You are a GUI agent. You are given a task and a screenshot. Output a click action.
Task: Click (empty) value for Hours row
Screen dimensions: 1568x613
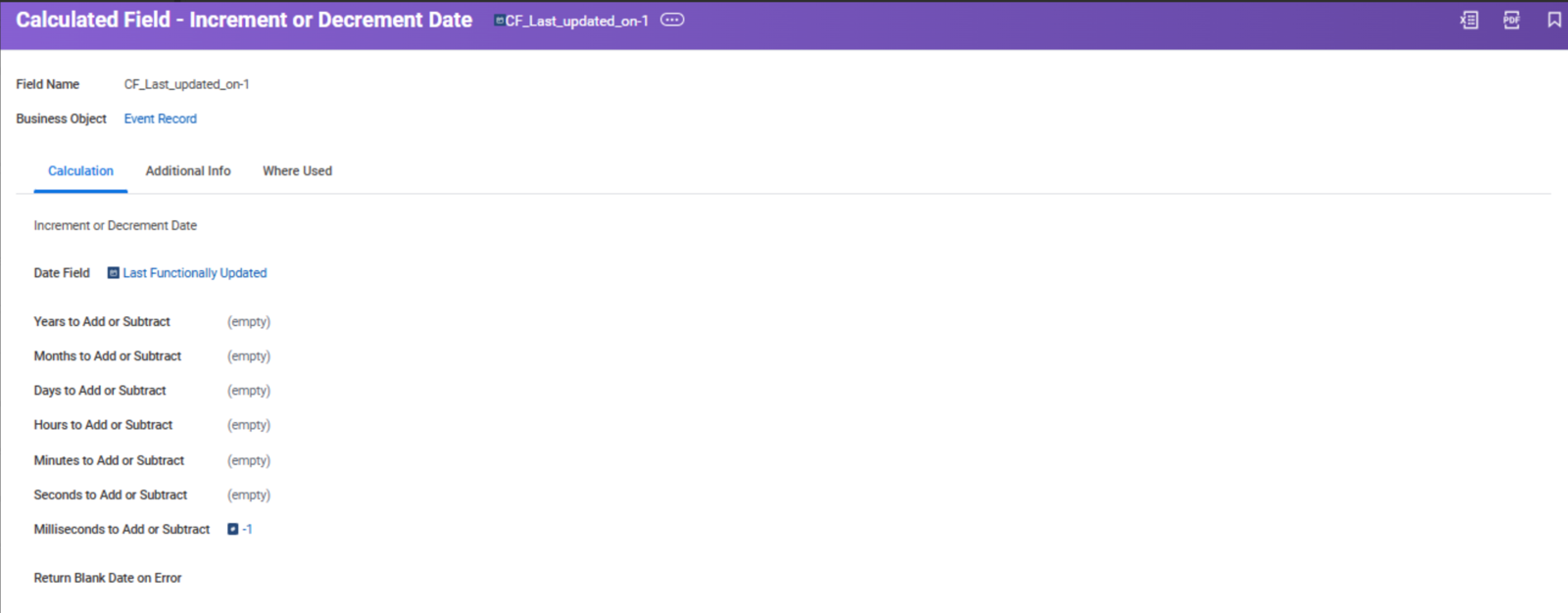[249, 425]
